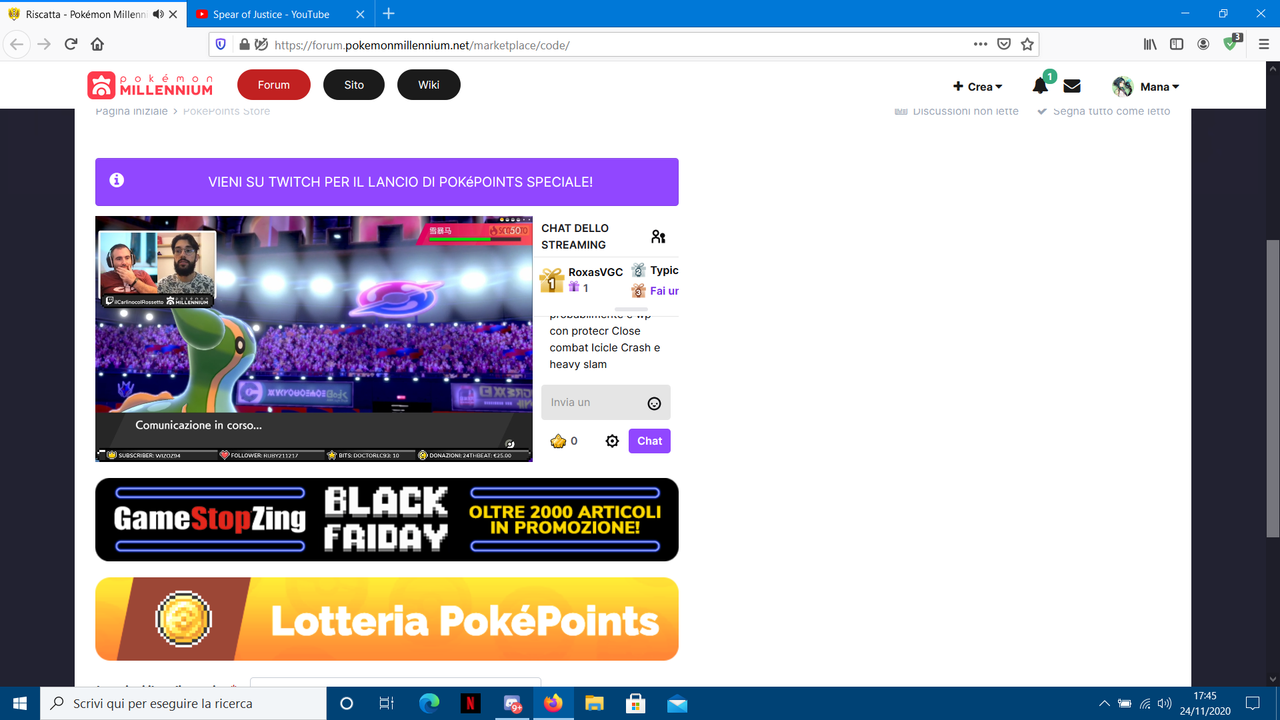The image size is (1280, 720).
Task: Open the emoji picker in the chat input
Action: (654, 402)
